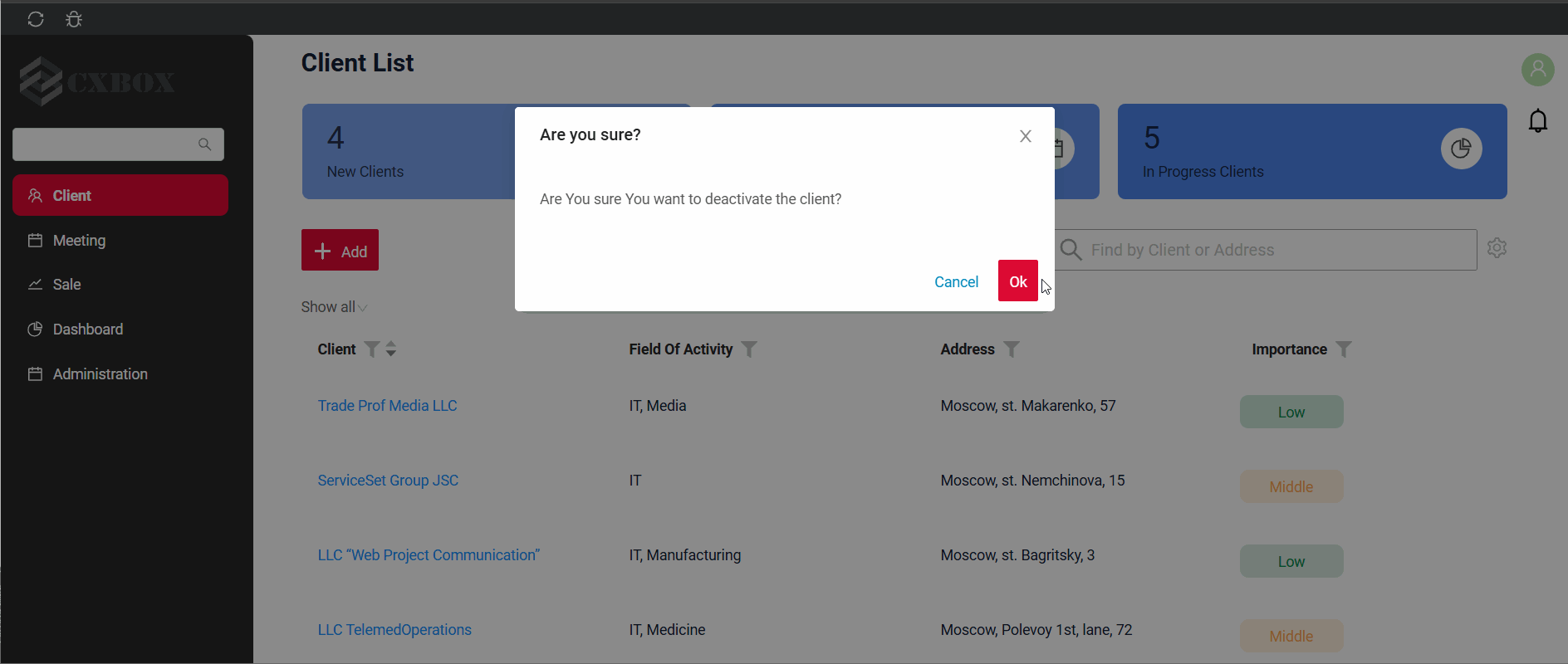Image resolution: width=1568 pixels, height=664 pixels.
Task: Sort the Client column
Action: pyautogui.click(x=391, y=349)
